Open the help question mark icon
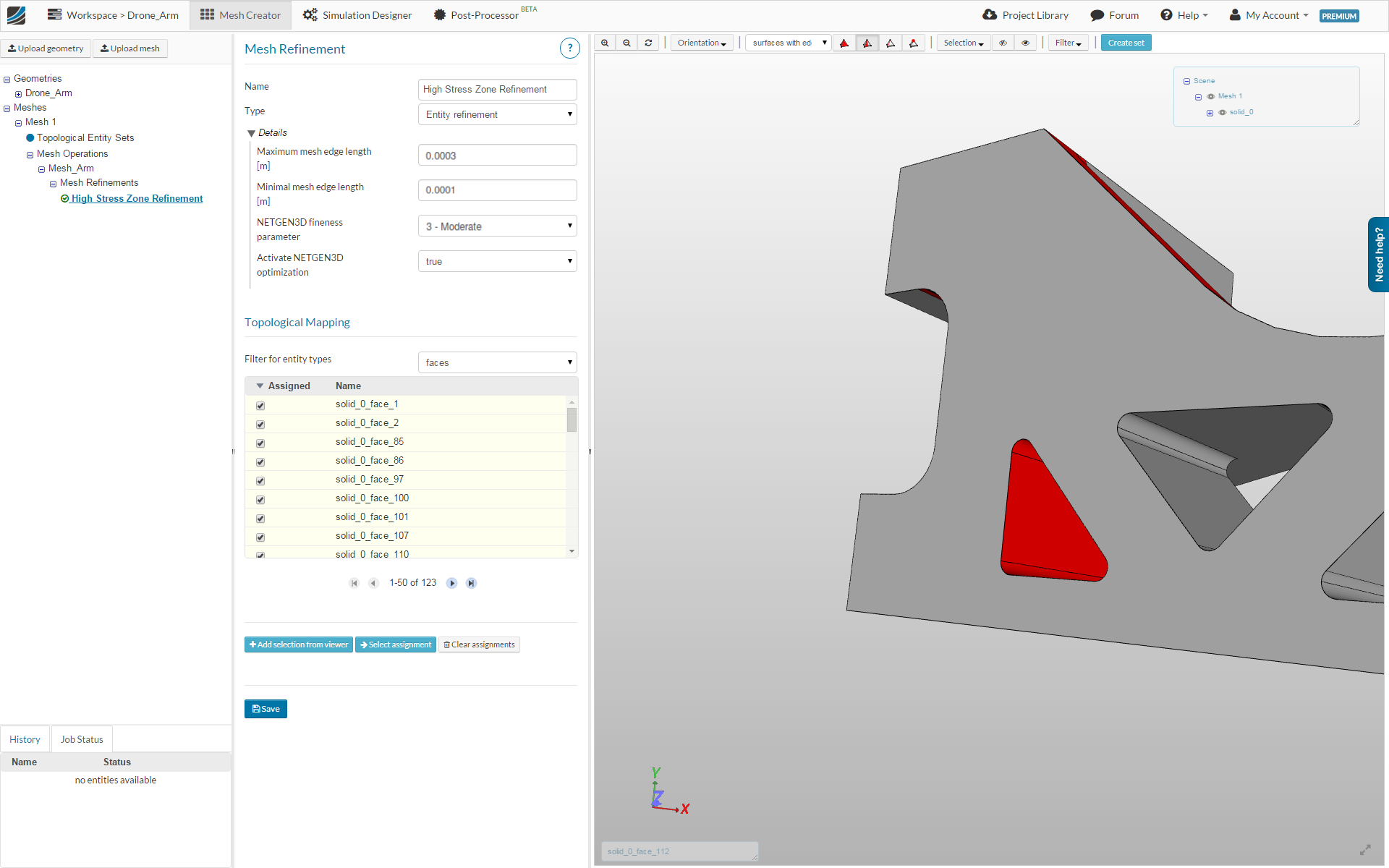This screenshot has width=1389, height=868. pyautogui.click(x=569, y=48)
